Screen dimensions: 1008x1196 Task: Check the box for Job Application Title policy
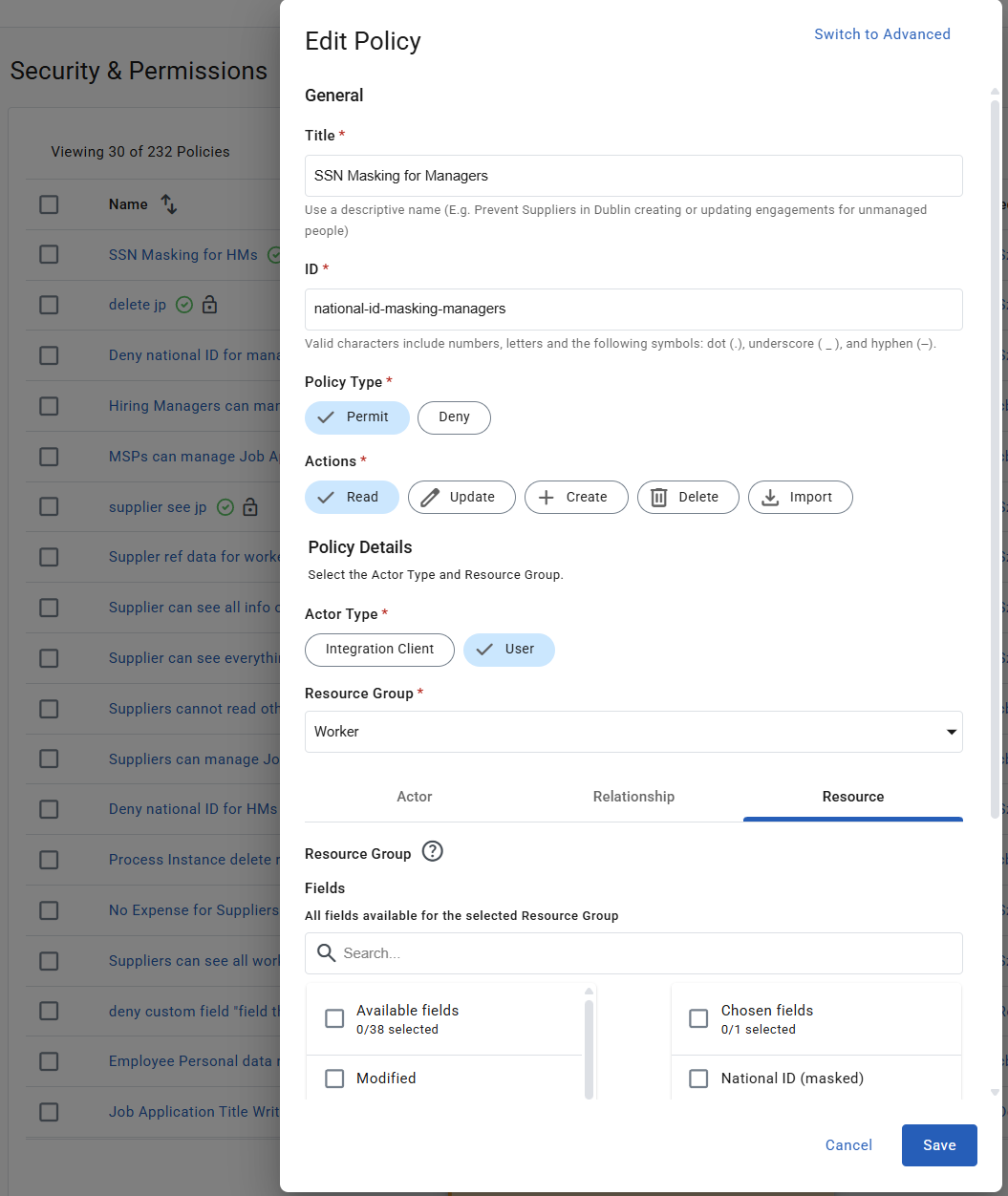[x=49, y=1112]
